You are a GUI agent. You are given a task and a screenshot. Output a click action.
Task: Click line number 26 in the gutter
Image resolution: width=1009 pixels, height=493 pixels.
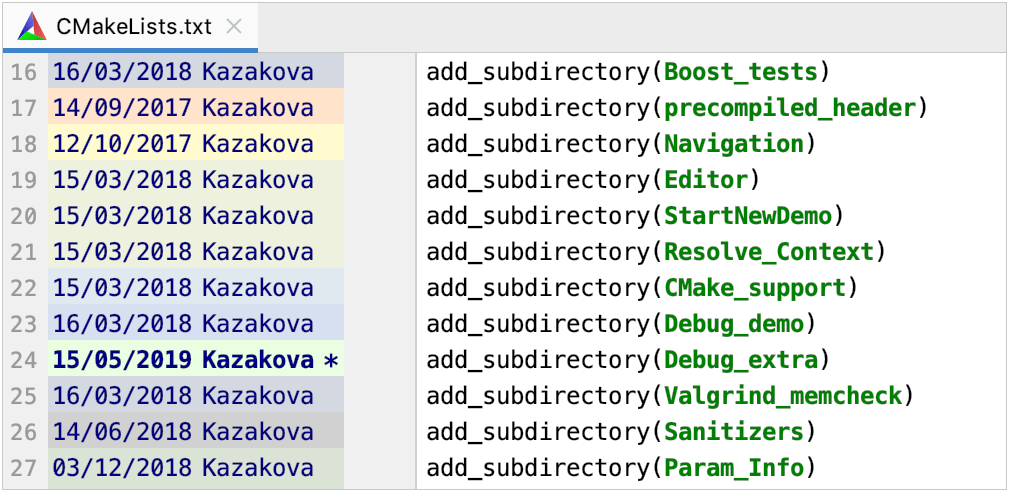[24, 433]
